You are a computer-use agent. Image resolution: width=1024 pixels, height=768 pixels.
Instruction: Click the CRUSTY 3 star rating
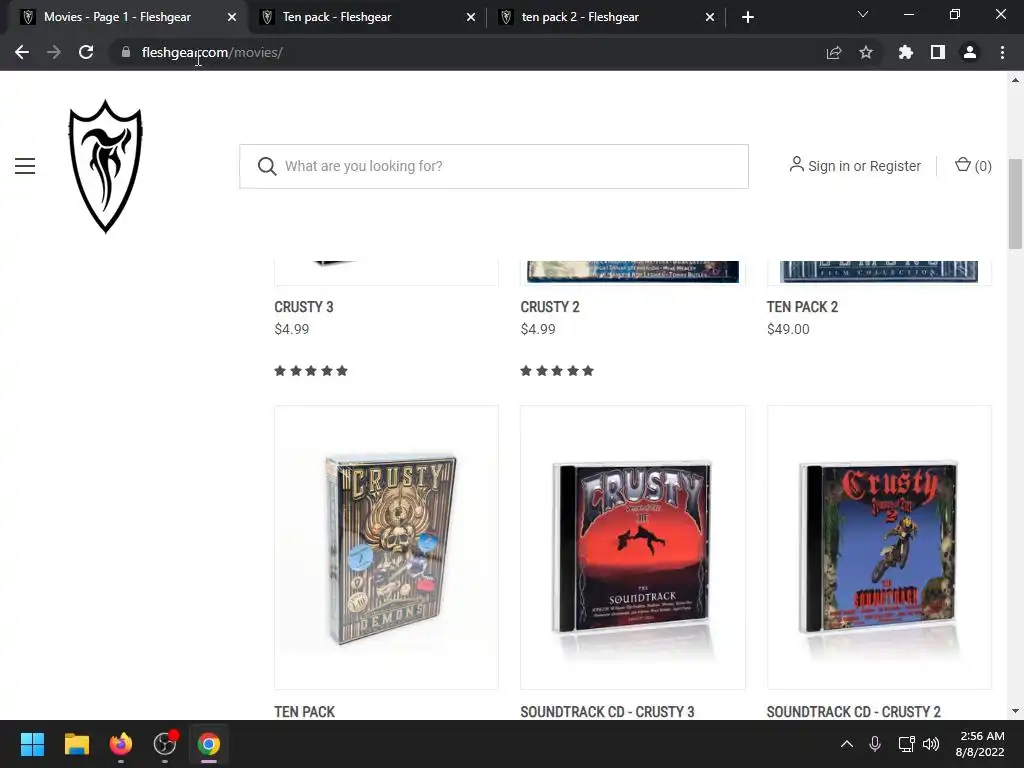point(311,371)
